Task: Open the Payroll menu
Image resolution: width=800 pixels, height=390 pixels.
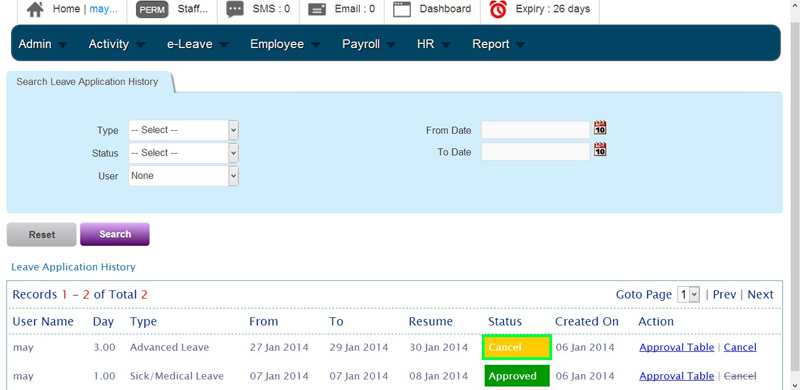Action: point(368,44)
